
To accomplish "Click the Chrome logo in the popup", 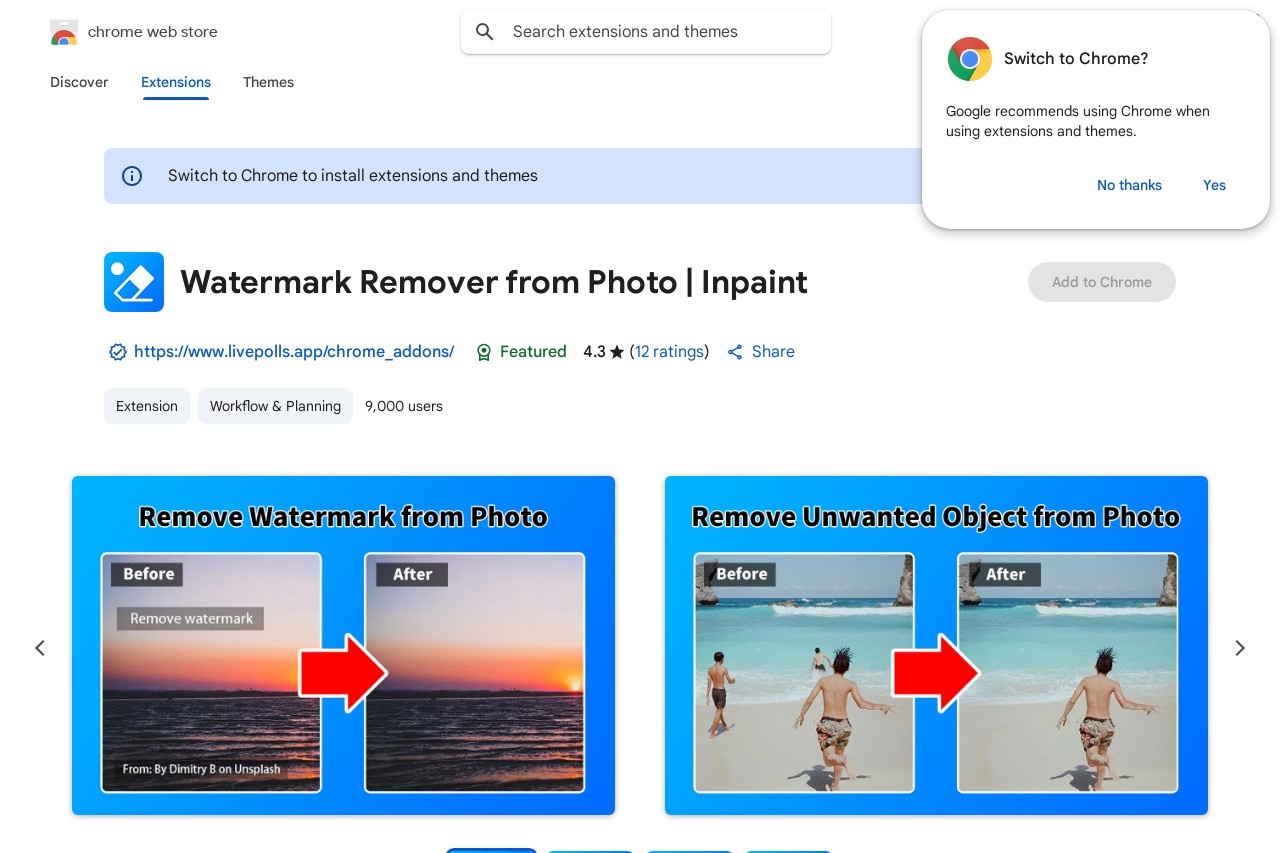I will [970, 59].
